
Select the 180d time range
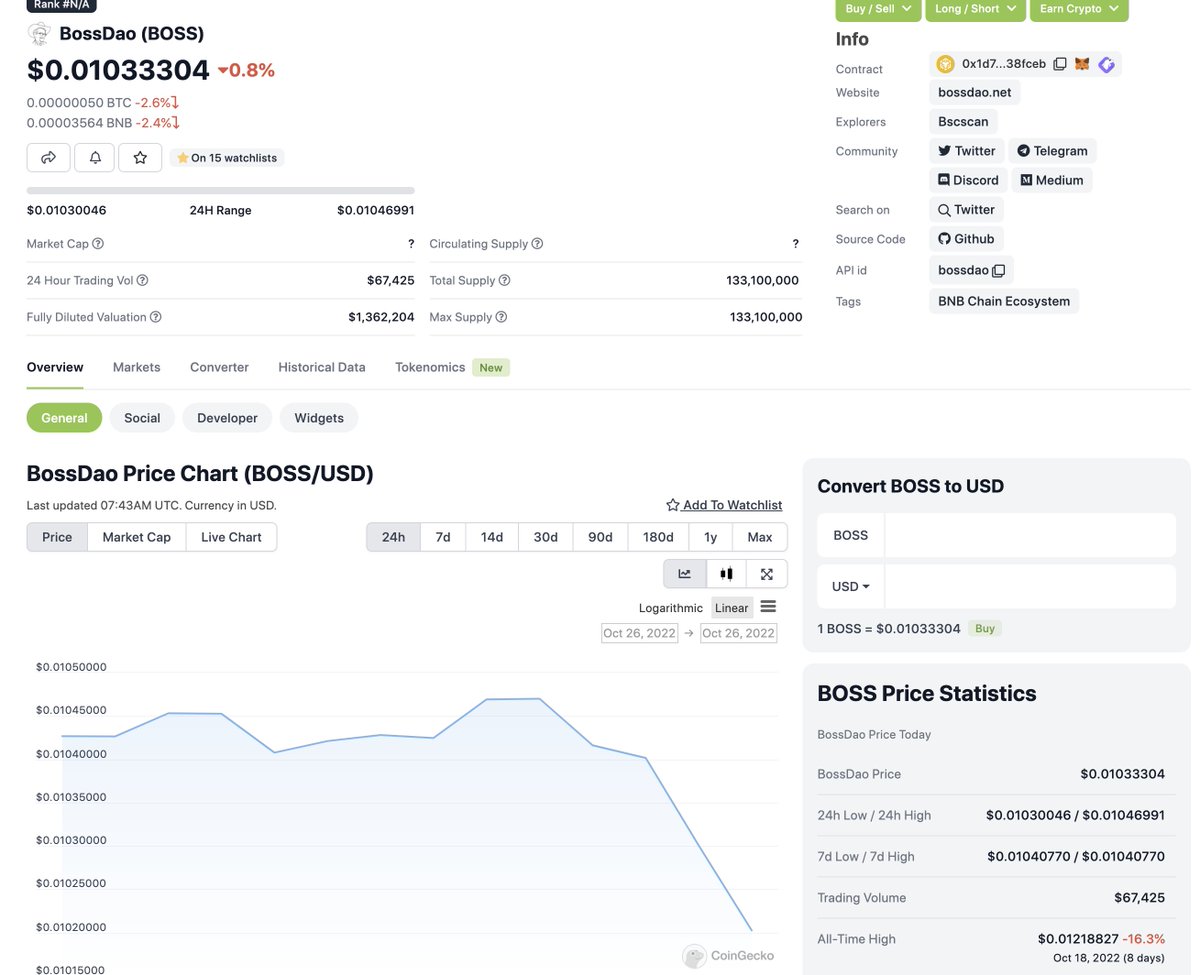(x=658, y=537)
